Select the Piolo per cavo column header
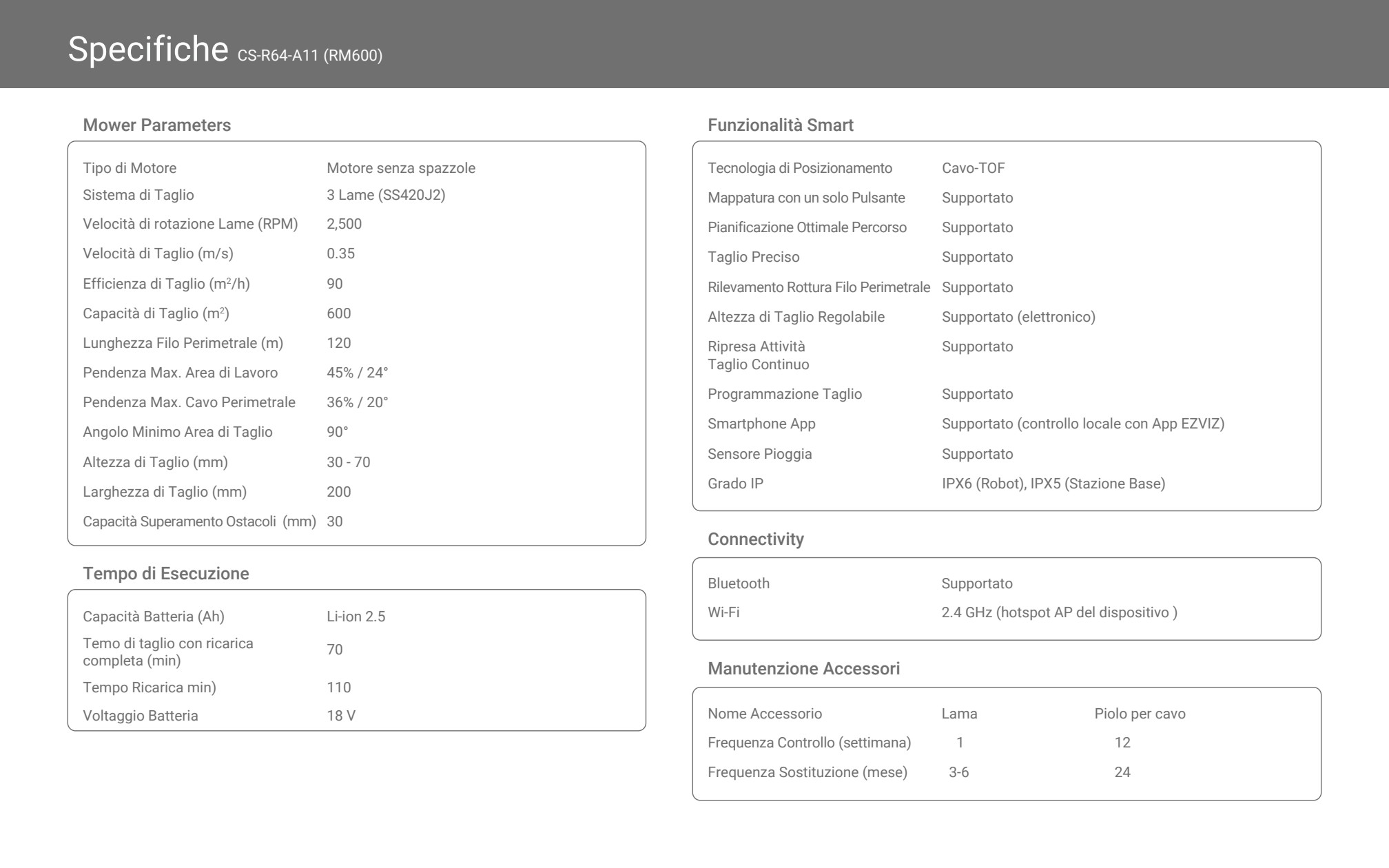The image size is (1389, 868). [x=1140, y=714]
